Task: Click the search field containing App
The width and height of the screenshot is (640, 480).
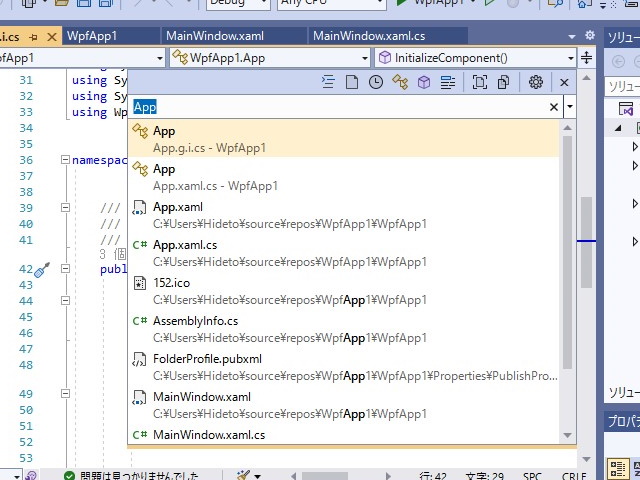Action: point(340,107)
